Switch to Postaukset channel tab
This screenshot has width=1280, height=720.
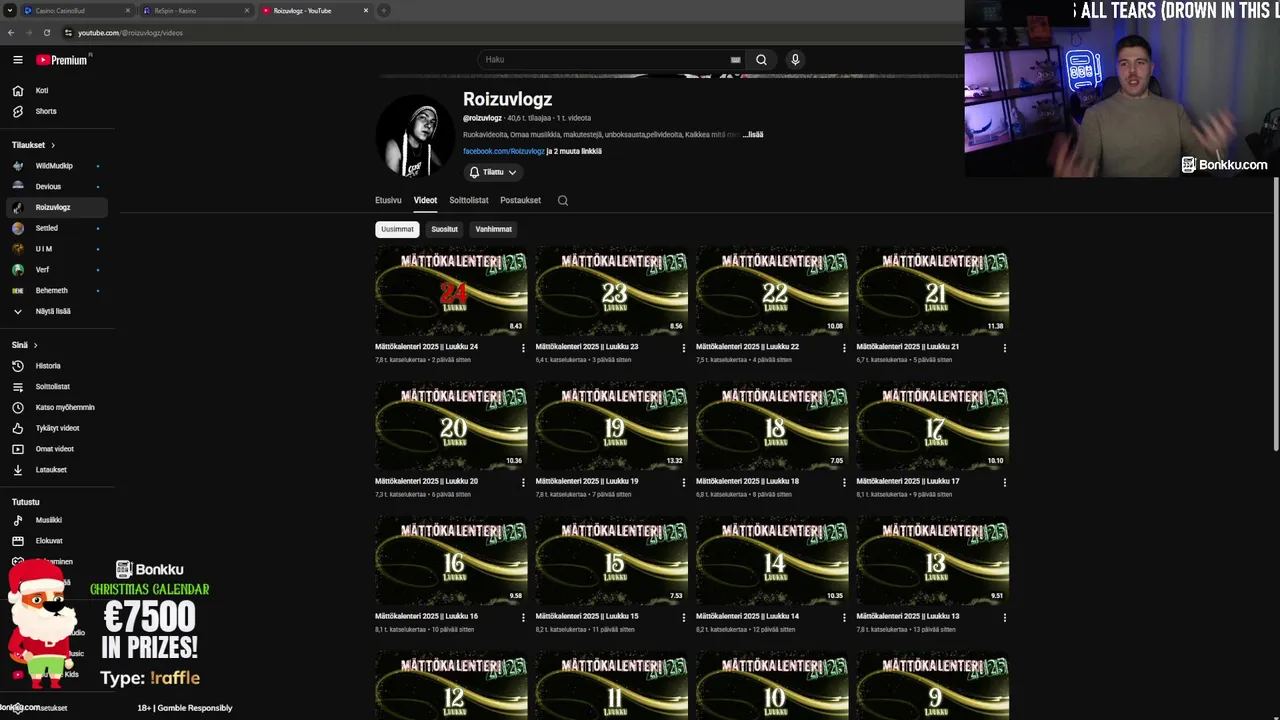(x=520, y=200)
